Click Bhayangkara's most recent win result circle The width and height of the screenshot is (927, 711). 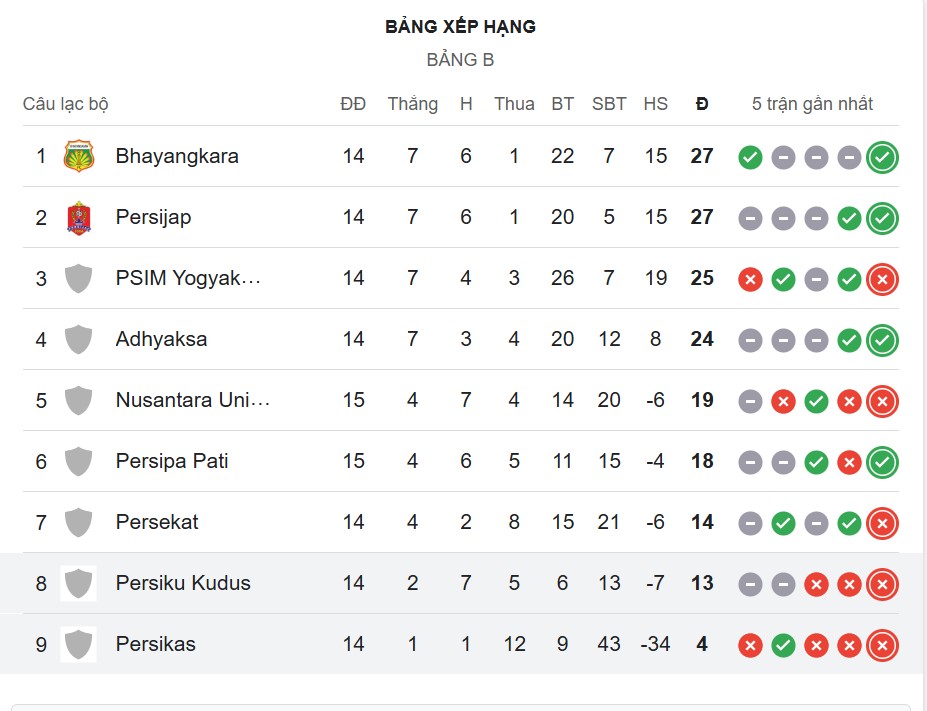881,157
